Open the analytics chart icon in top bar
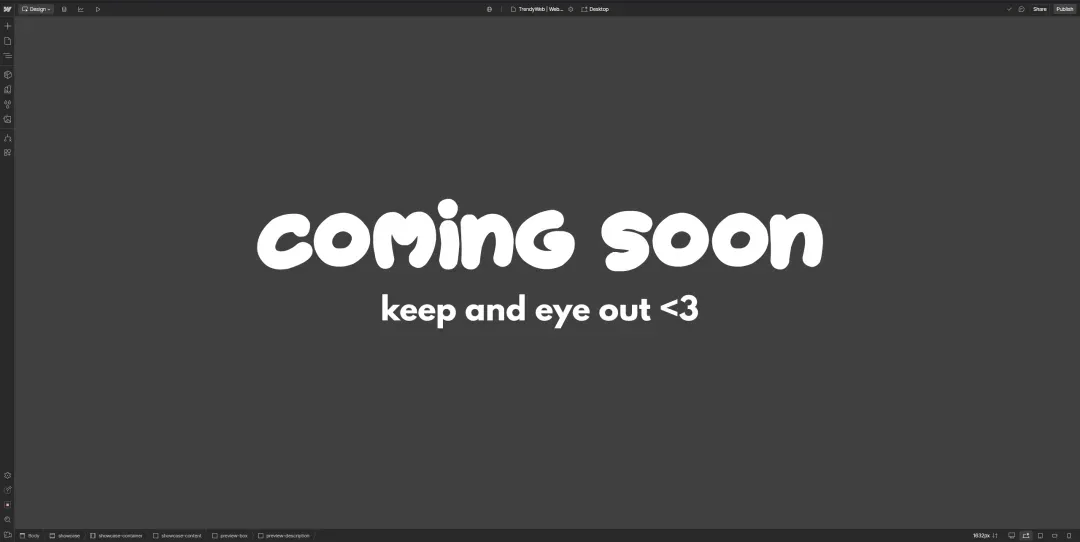Image resolution: width=1080 pixels, height=542 pixels. [81, 9]
